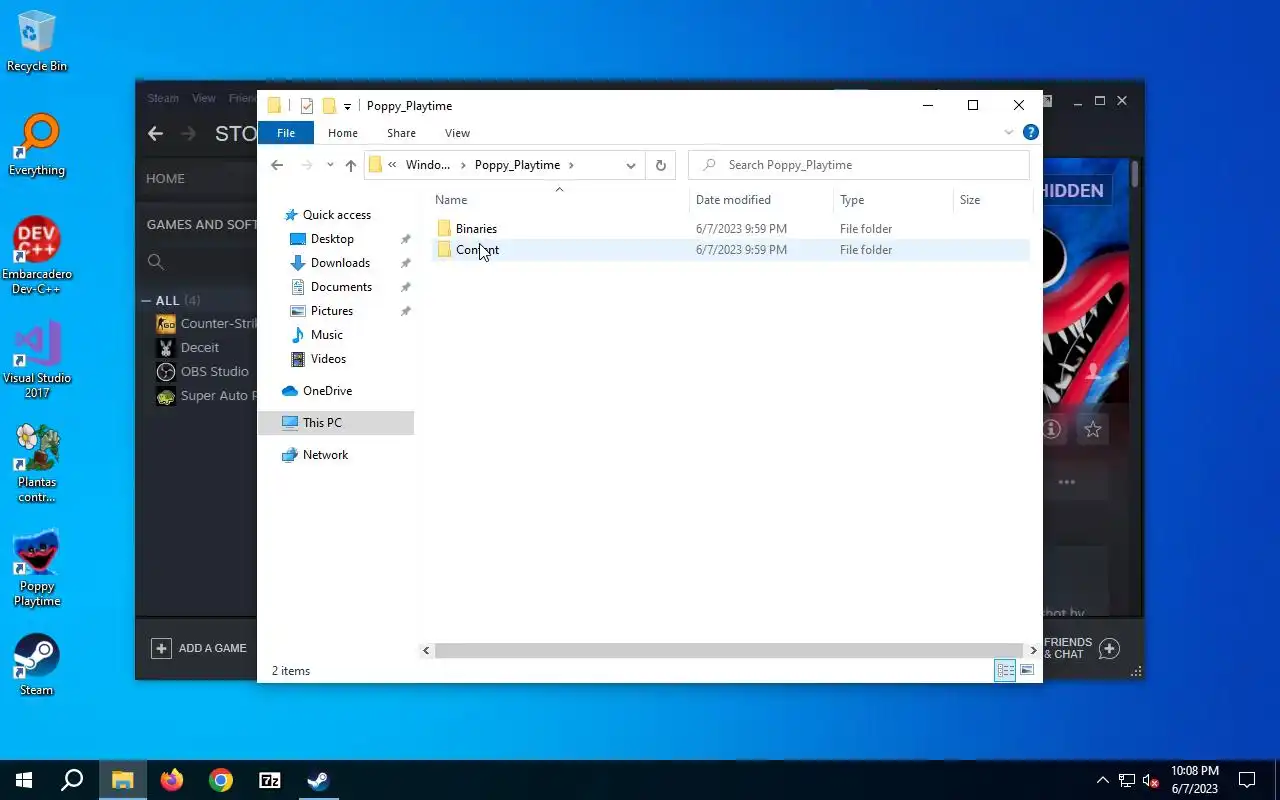
Task: Sort by the Size column header
Action: tap(992, 200)
